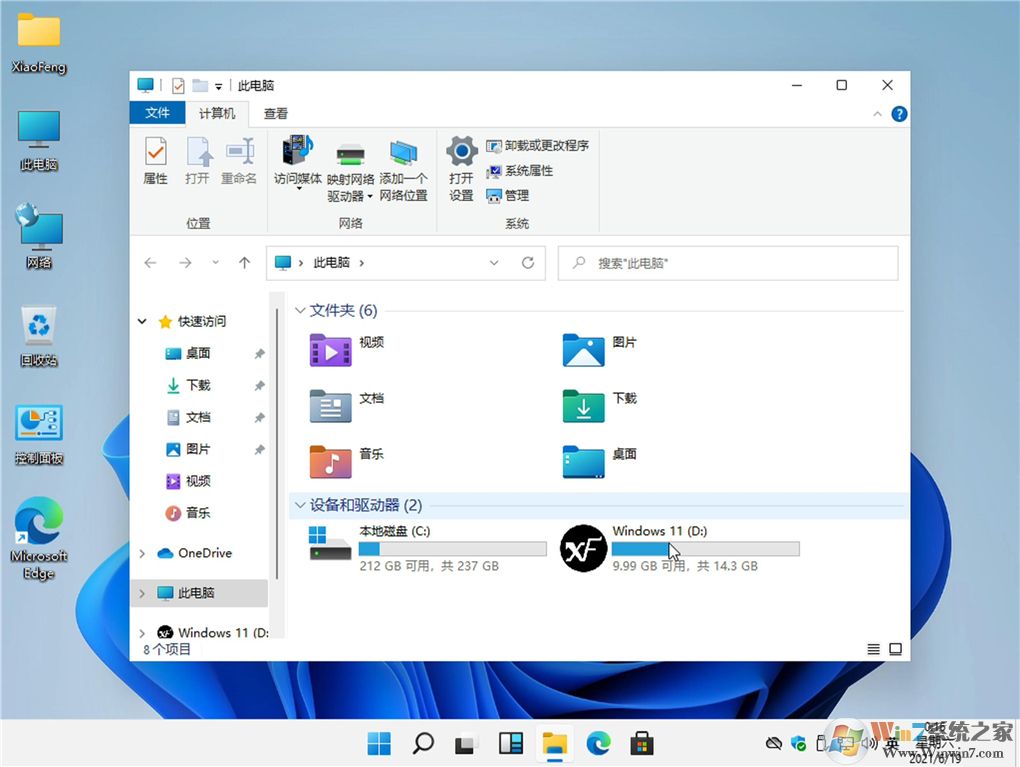This screenshot has height=767, width=1020.
Task: Click the 搜索"此电脑" search box
Action: tap(727, 262)
